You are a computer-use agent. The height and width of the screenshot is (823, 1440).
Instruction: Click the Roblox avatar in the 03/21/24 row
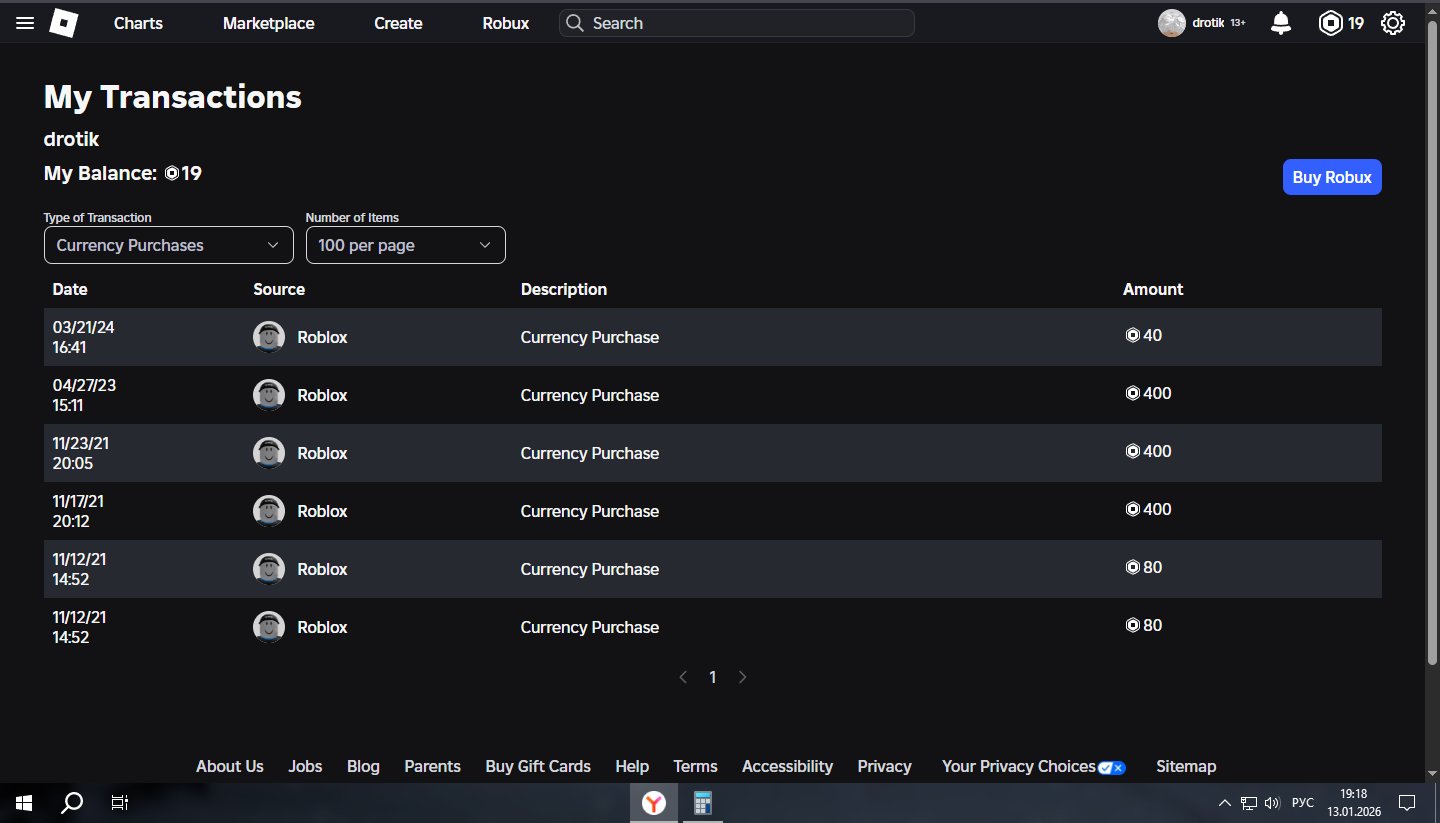pyautogui.click(x=268, y=337)
